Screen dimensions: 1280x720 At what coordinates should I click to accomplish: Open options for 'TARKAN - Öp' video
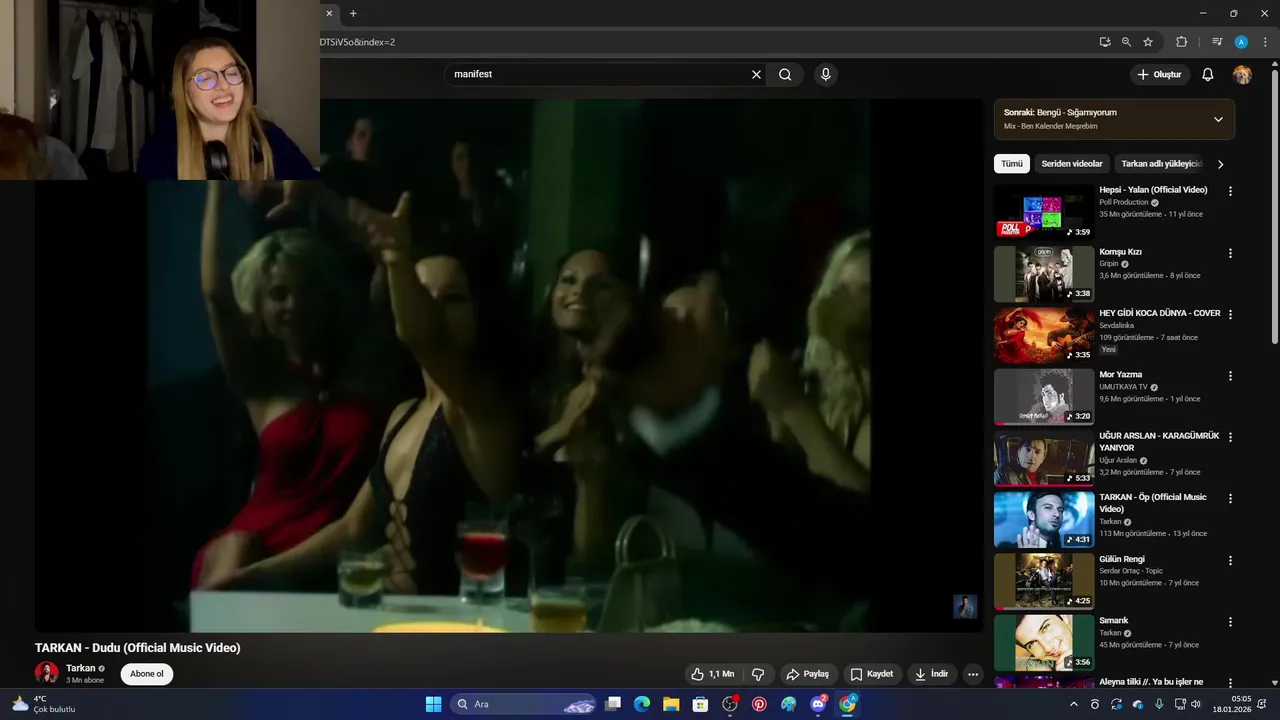(1230, 498)
